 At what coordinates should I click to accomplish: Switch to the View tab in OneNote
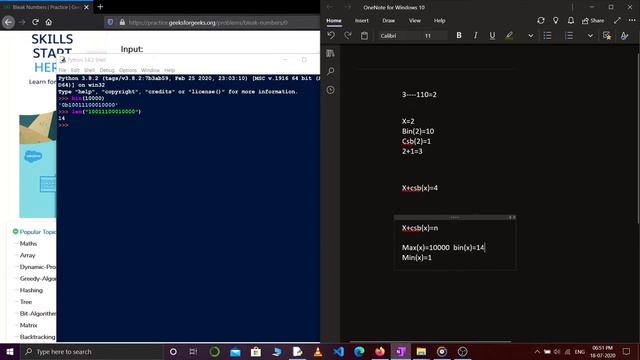tap(415, 20)
